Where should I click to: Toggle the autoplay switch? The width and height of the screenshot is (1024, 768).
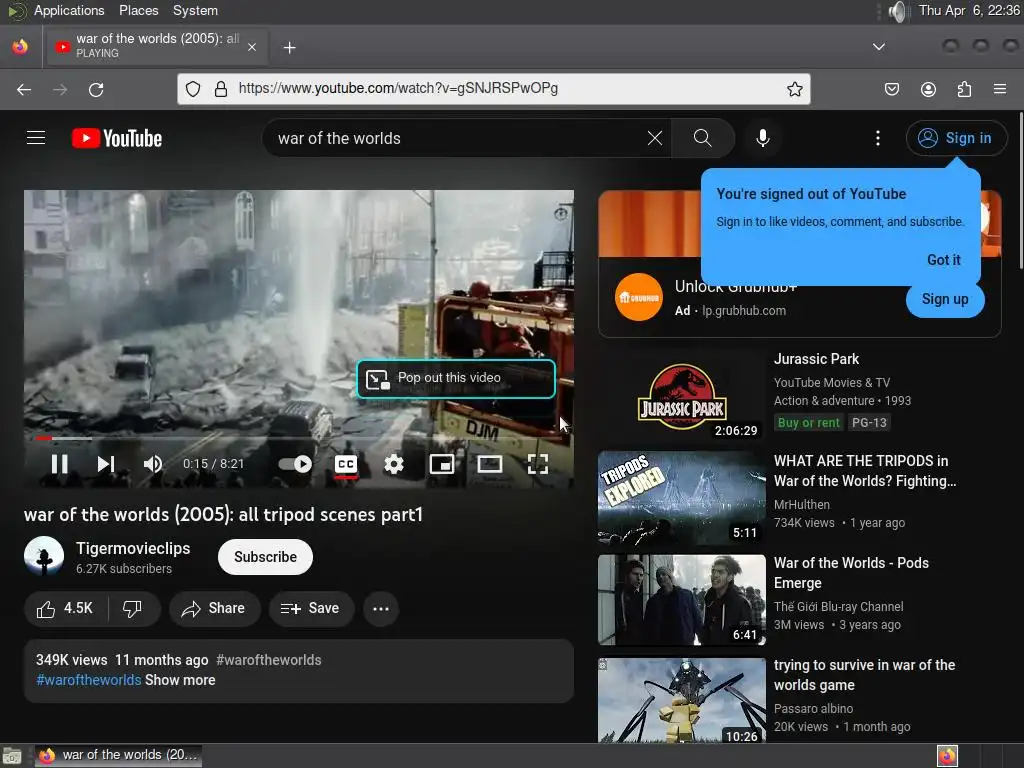coord(295,464)
